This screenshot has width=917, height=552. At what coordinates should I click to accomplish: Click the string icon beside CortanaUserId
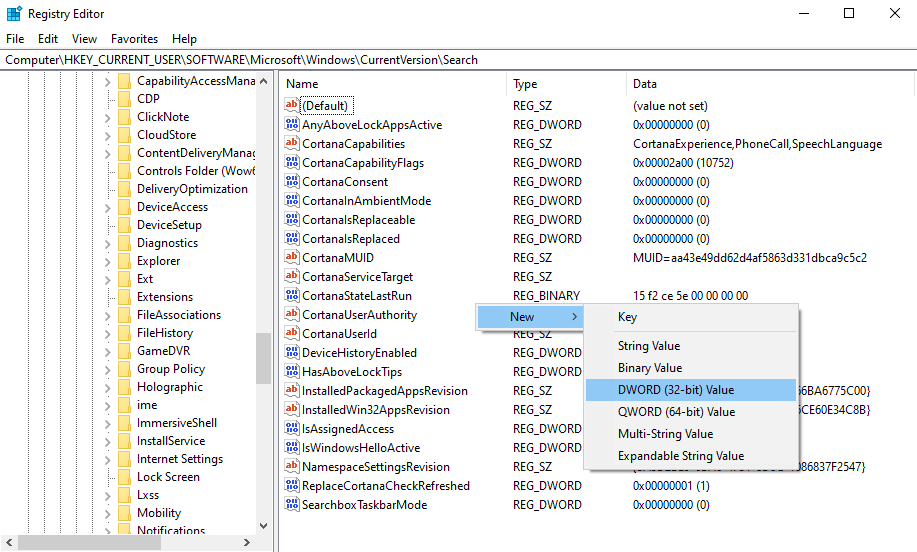[x=291, y=333]
